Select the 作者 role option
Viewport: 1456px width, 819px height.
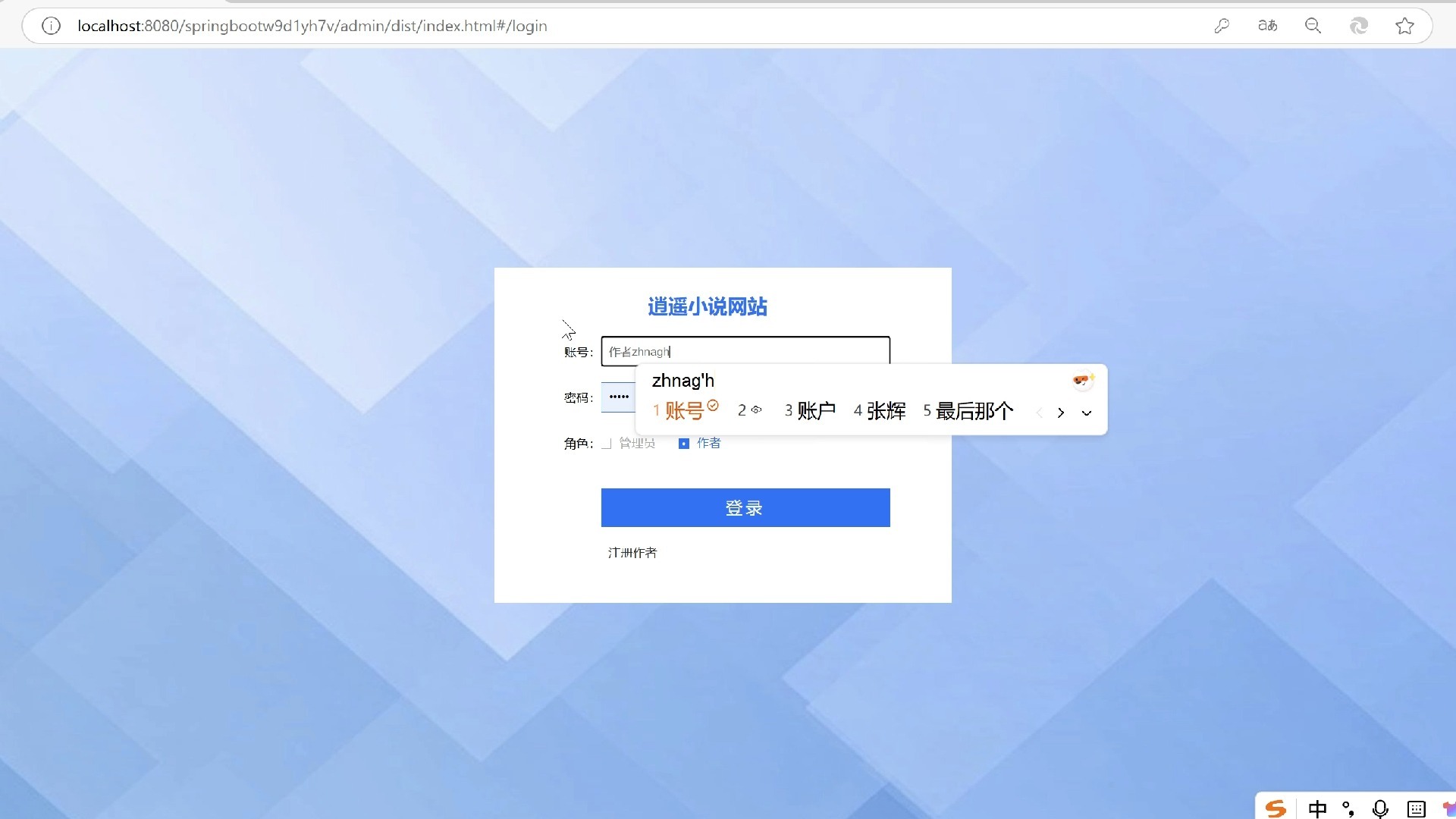pos(699,443)
